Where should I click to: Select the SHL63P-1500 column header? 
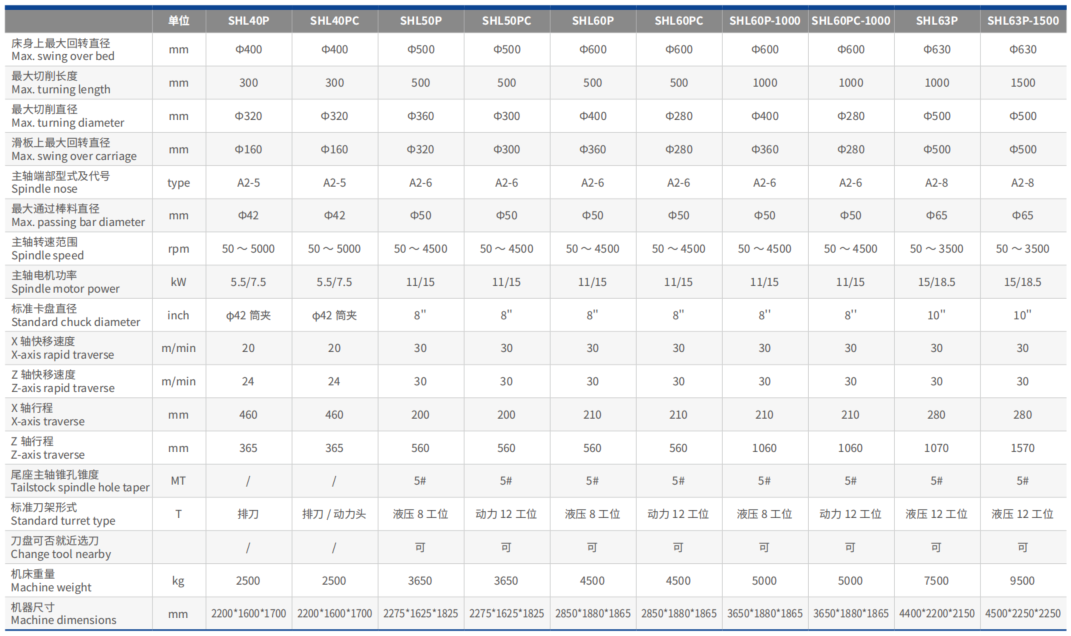click(1022, 20)
